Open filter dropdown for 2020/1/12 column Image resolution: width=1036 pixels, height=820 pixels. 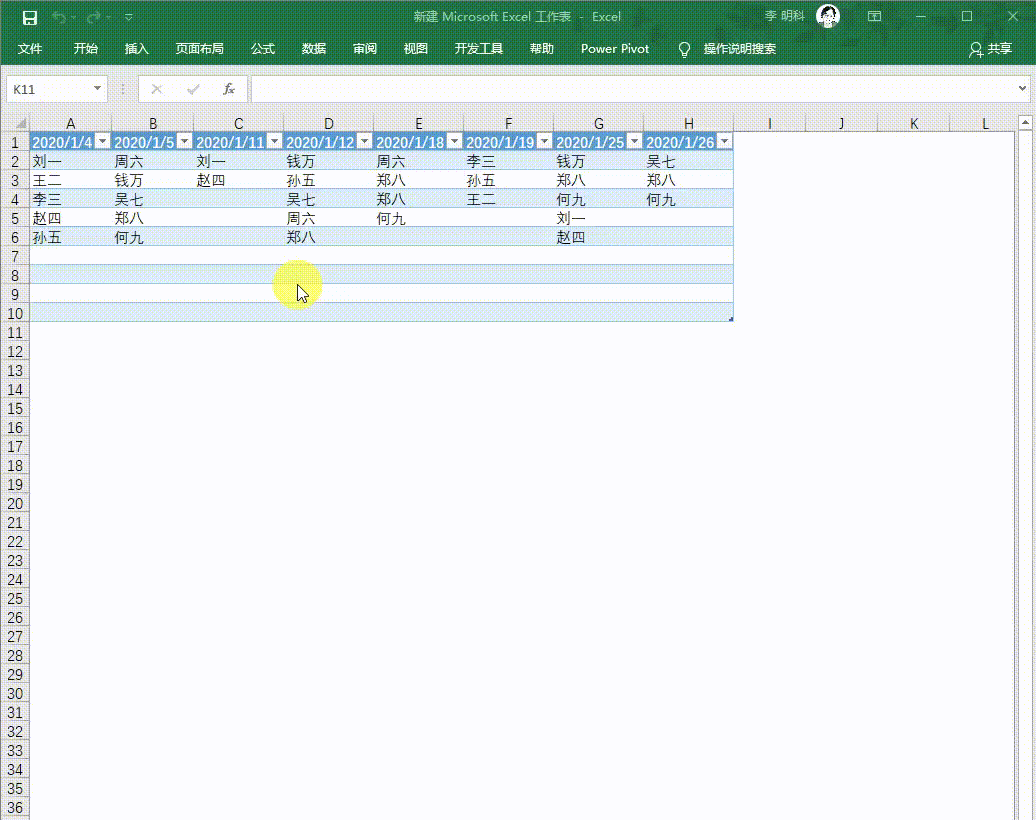pos(364,142)
